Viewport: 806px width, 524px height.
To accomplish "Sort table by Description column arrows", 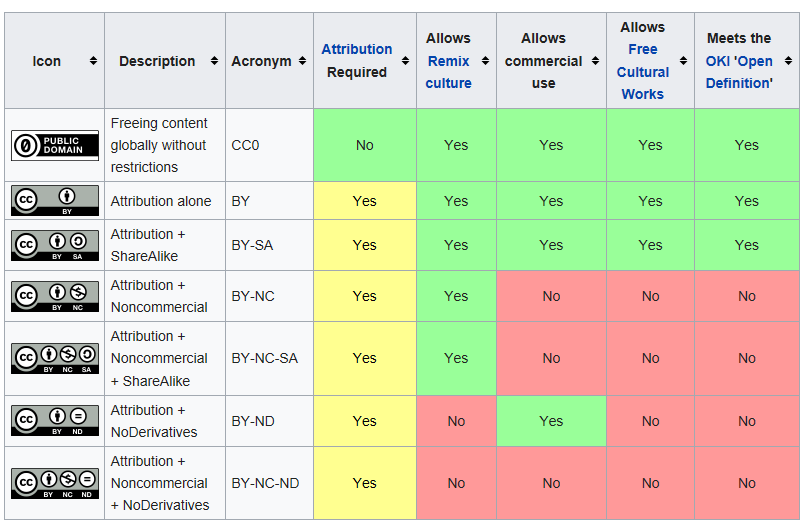I will tap(214, 61).
